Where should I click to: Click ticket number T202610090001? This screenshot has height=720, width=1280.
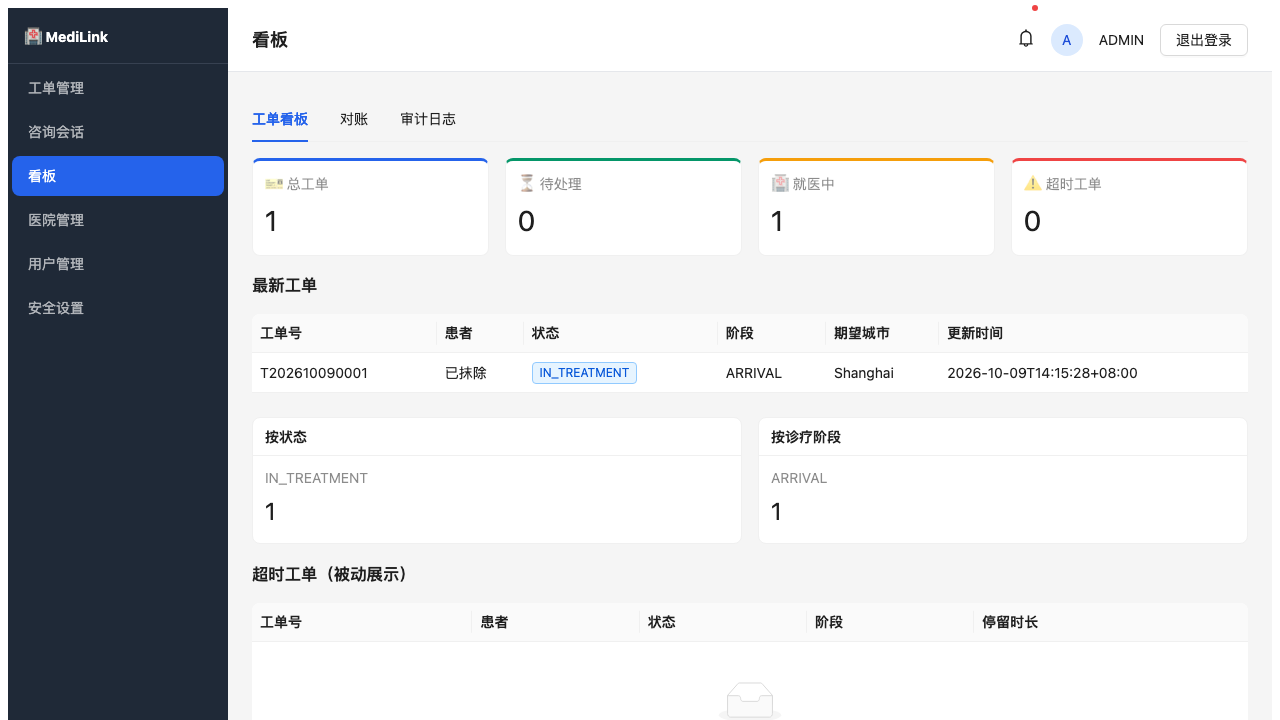(314, 373)
